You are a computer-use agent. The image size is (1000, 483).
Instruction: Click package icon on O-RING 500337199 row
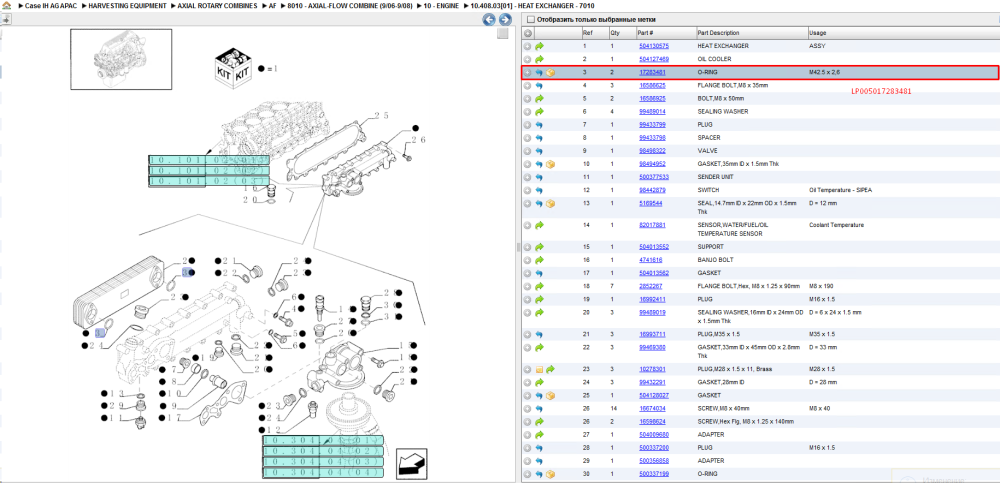[550, 474]
